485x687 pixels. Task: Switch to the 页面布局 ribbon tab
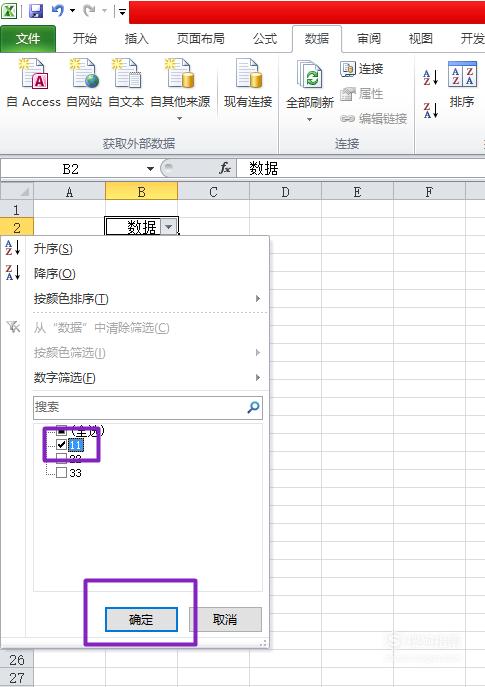200,39
